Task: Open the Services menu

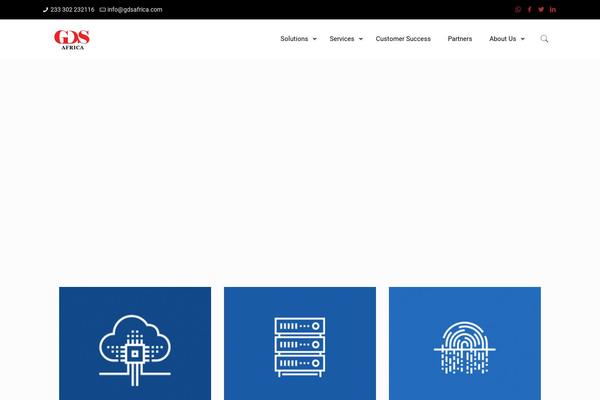Action: tap(342, 39)
